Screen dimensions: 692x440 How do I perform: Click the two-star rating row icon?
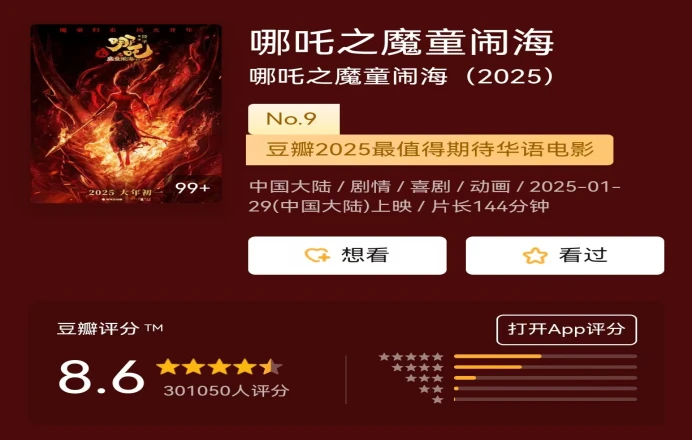pyautogui.click(x=431, y=389)
